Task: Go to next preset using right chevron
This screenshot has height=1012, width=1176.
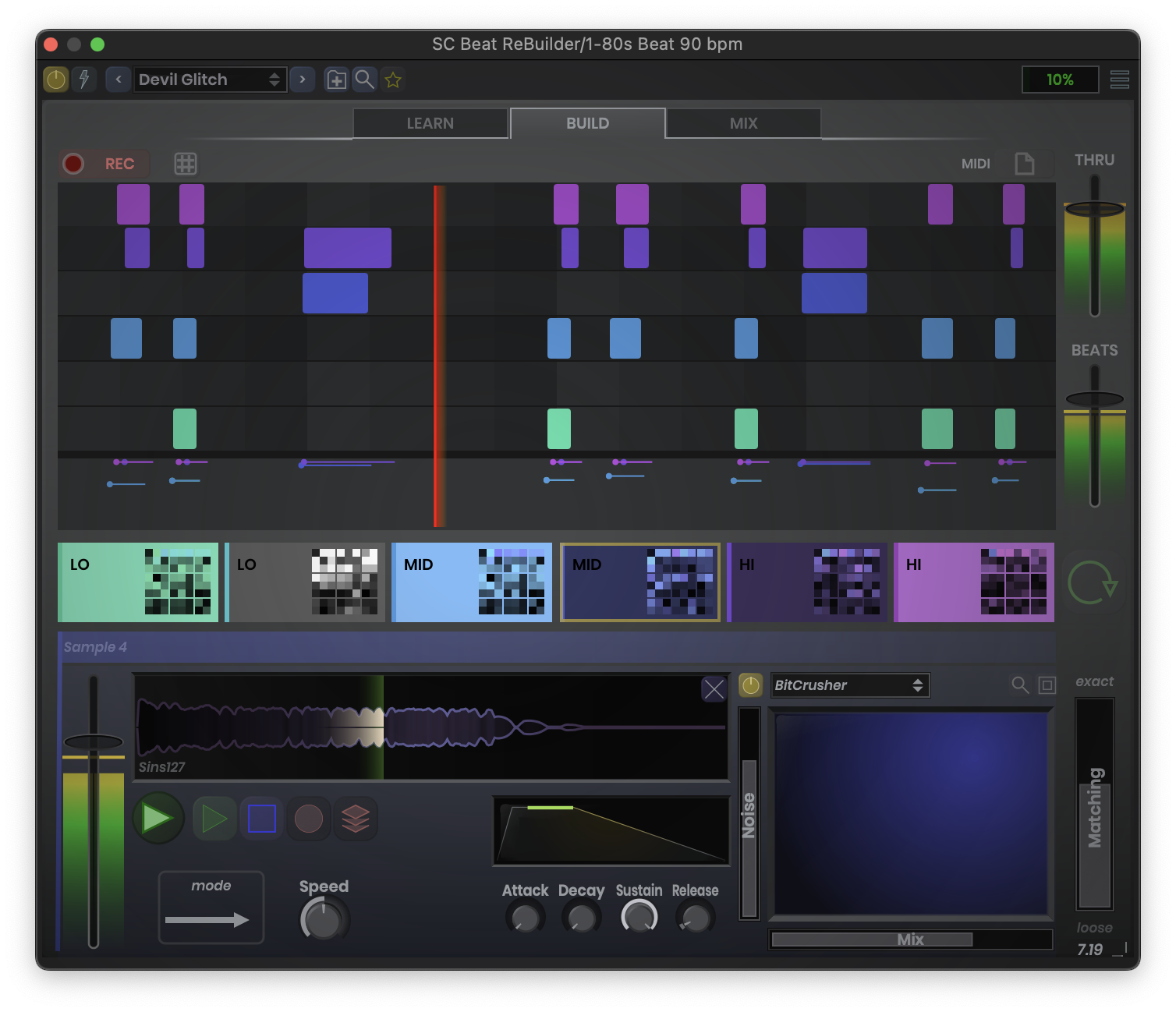Action: [302, 80]
